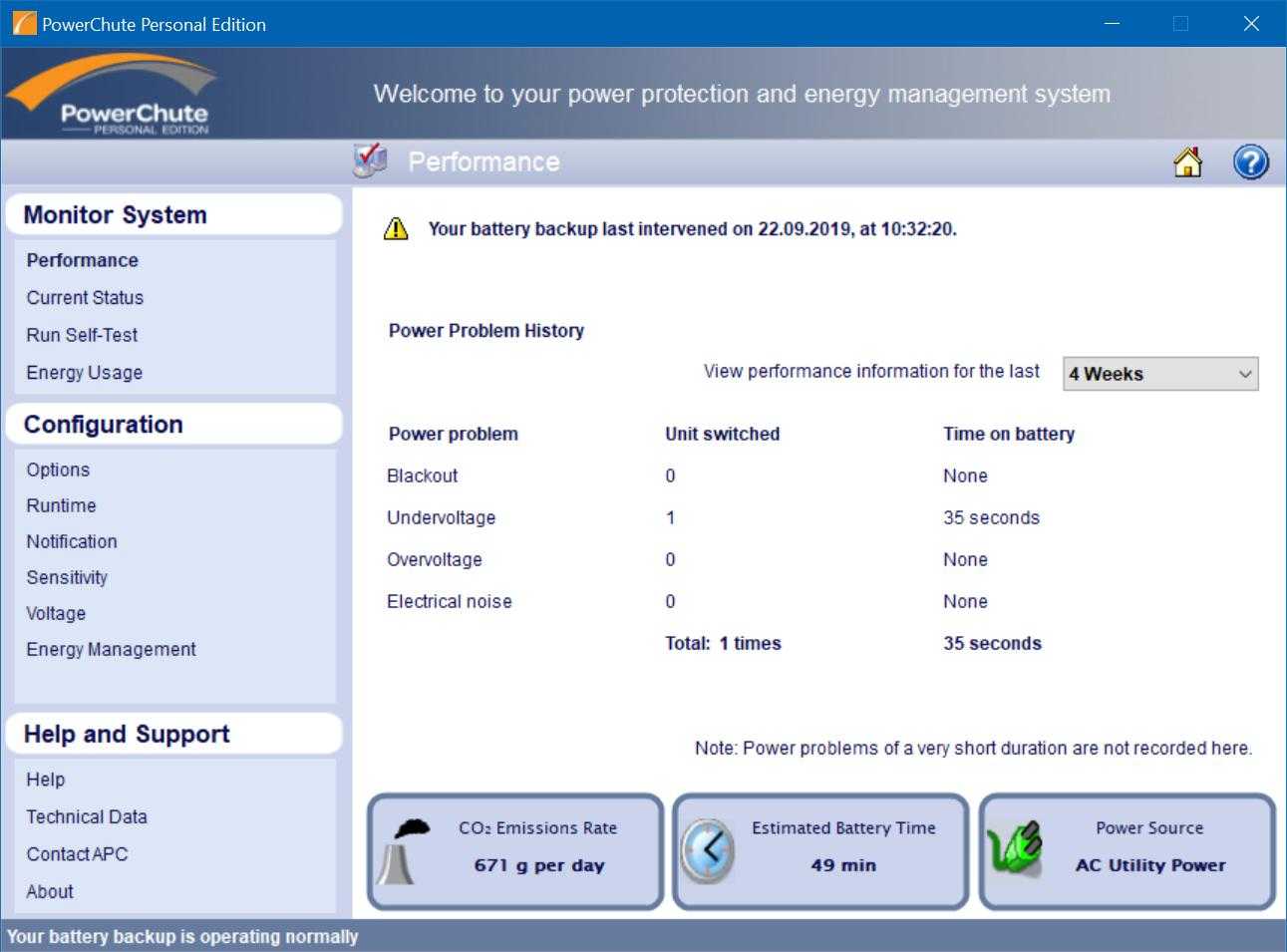View Technical Data under Help and Support
Viewport: 1287px width, 952px height.
pyautogui.click(x=87, y=816)
